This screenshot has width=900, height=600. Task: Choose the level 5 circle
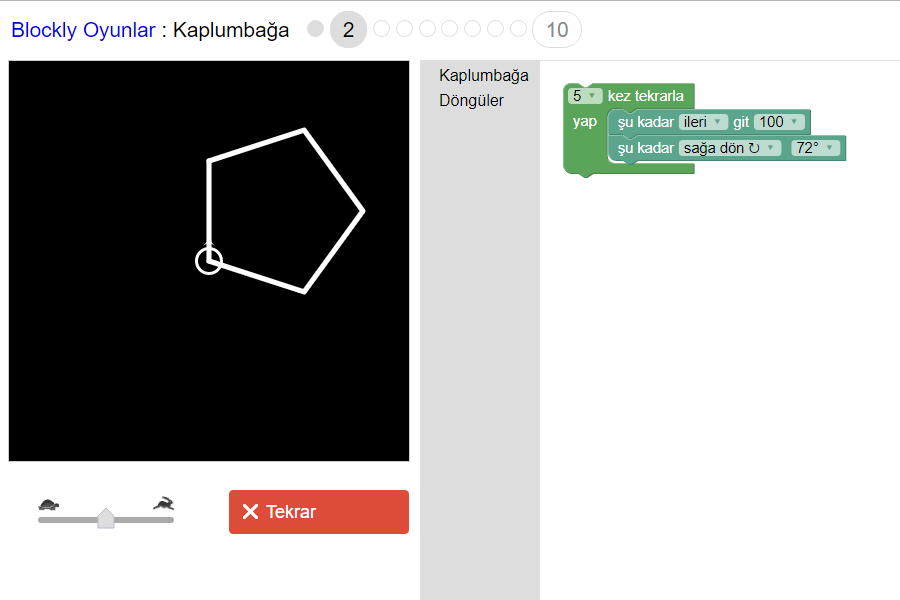point(427,29)
